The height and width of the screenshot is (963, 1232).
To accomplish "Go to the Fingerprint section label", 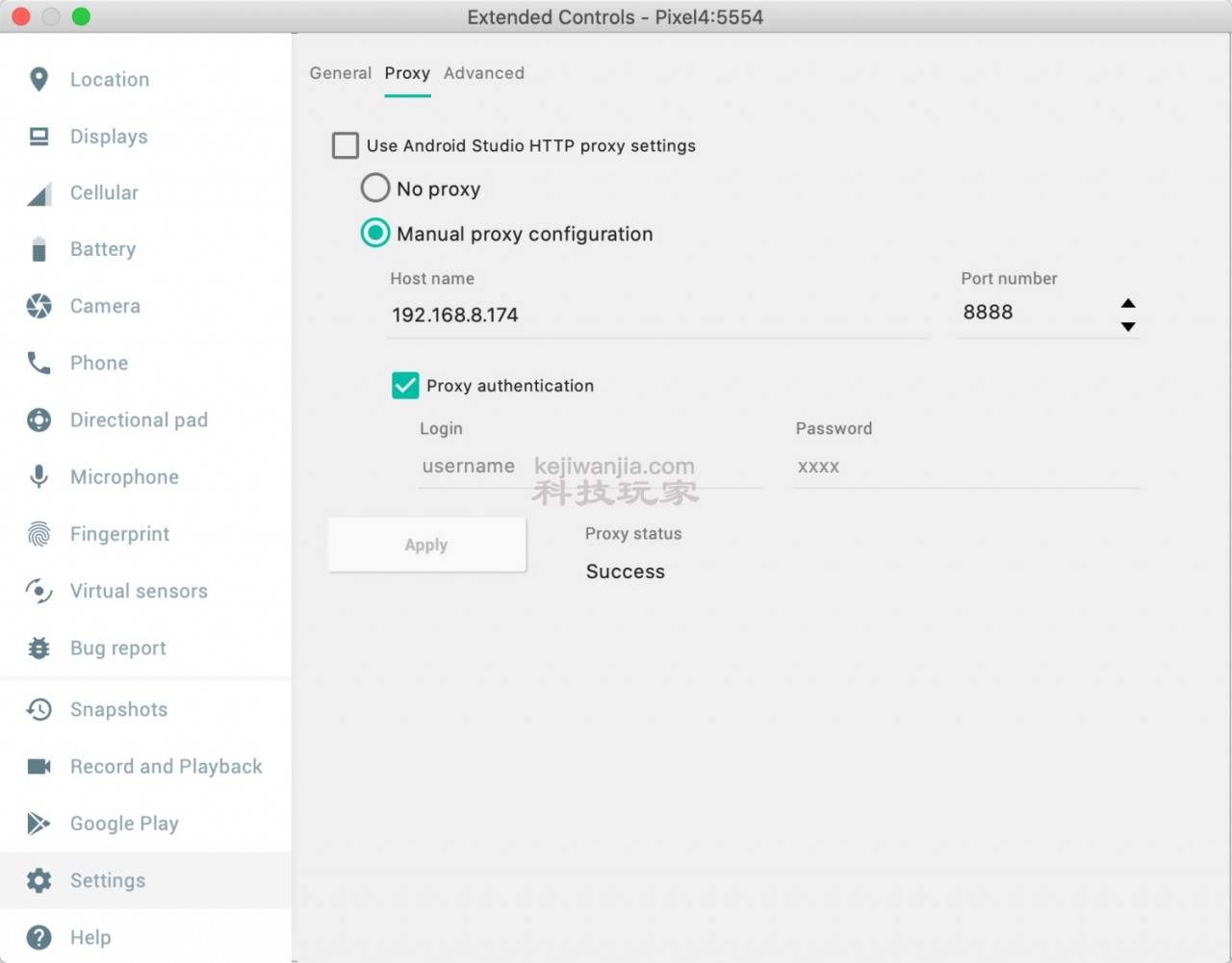I will [119, 534].
